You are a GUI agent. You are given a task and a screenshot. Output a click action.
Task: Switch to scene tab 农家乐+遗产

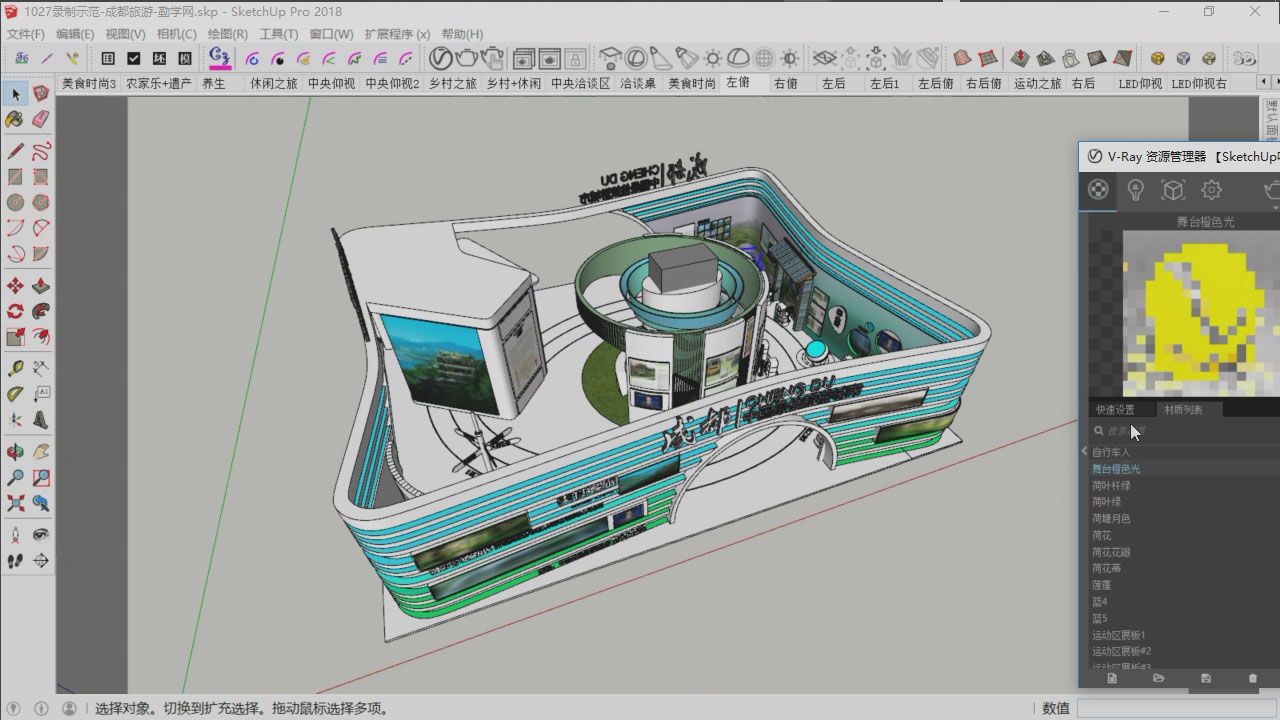click(x=158, y=84)
